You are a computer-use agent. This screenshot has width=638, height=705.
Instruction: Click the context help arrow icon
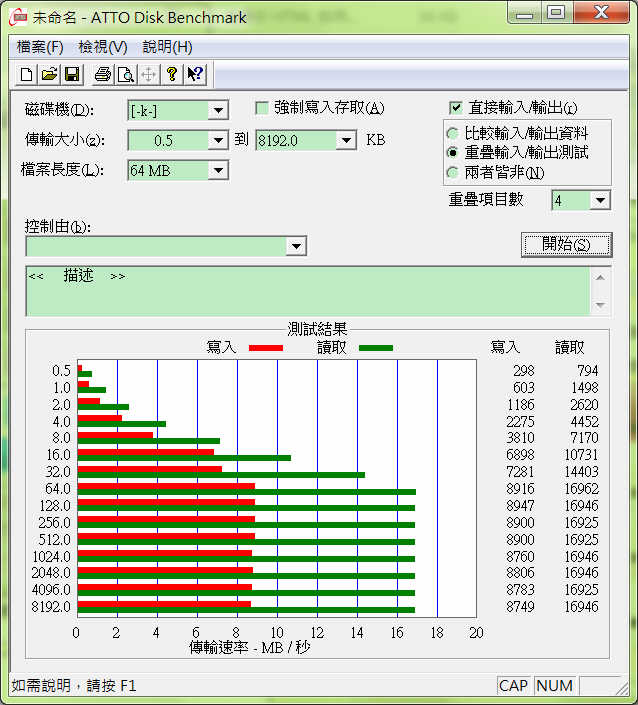pos(195,74)
